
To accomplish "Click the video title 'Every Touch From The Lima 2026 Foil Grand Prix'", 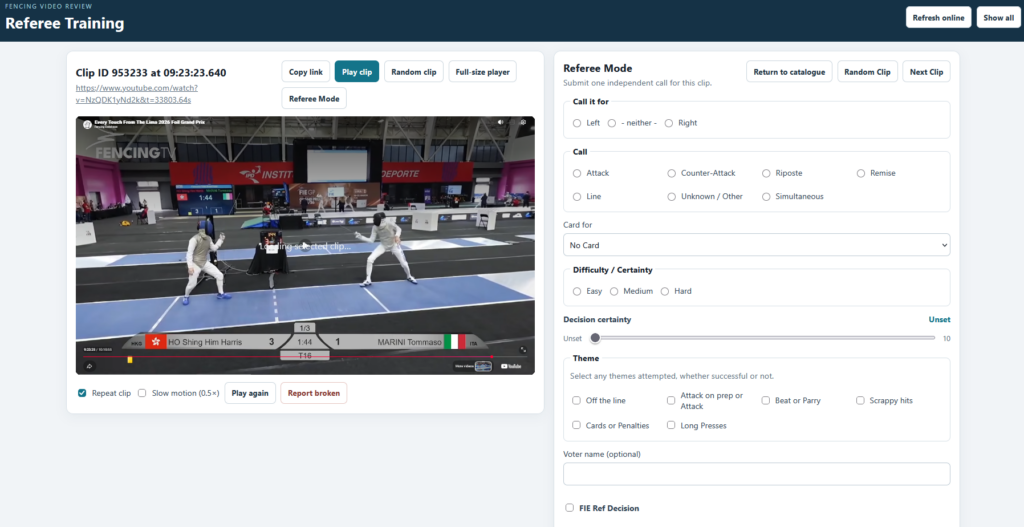I will (150, 122).
